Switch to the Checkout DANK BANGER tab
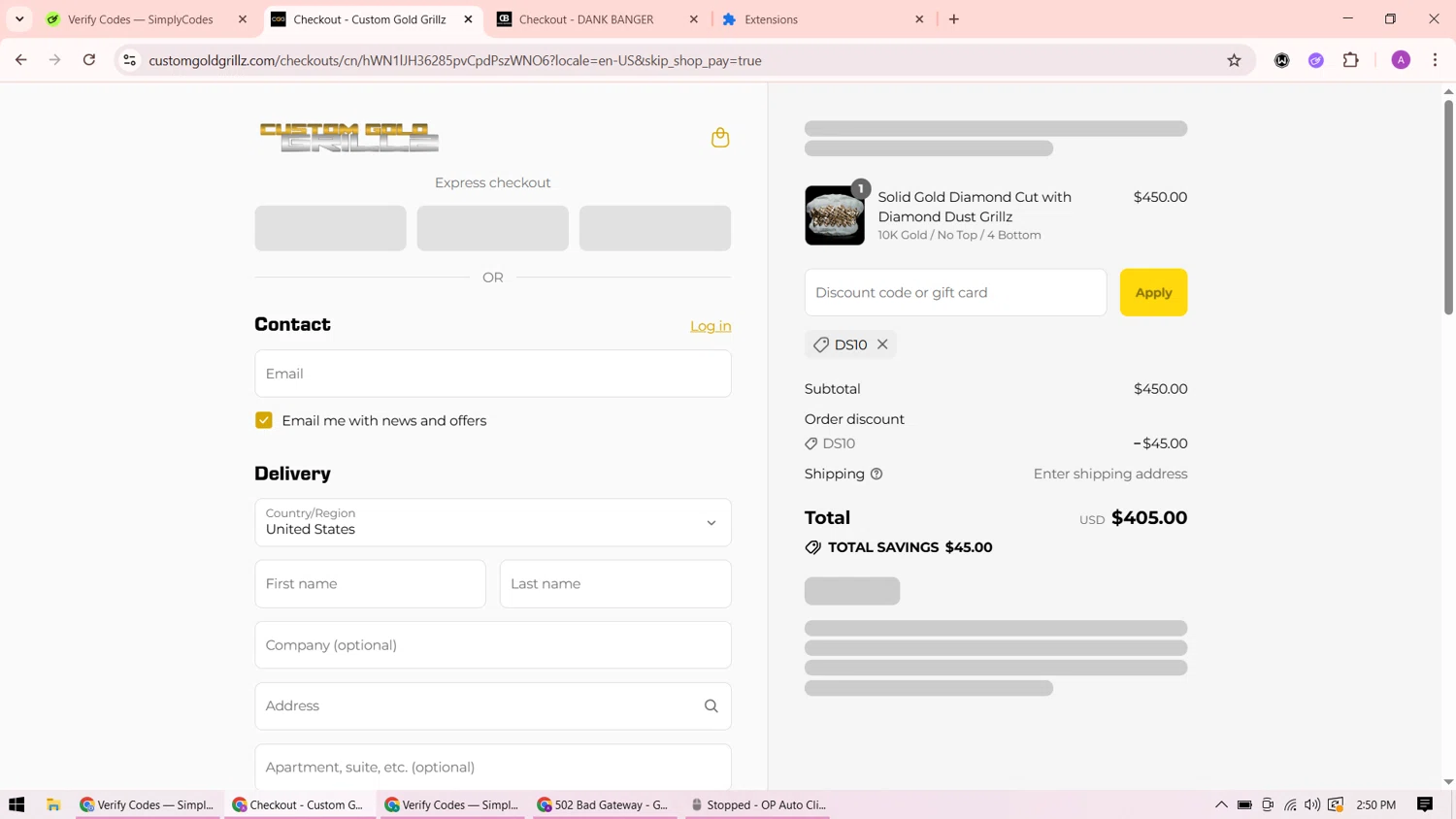Image resolution: width=1456 pixels, height=819 pixels. tap(586, 19)
